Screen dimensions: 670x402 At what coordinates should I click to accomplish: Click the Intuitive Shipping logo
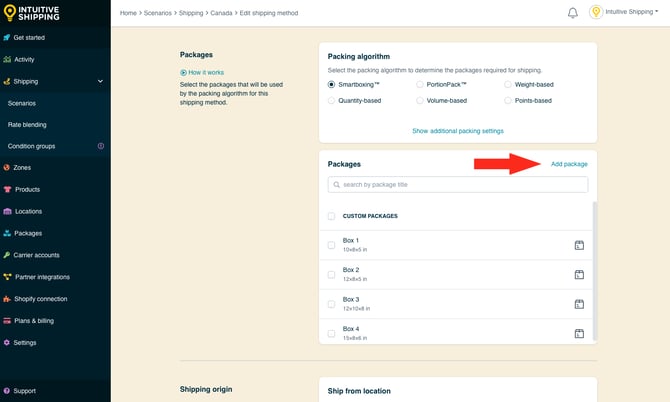(x=31, y=13)
